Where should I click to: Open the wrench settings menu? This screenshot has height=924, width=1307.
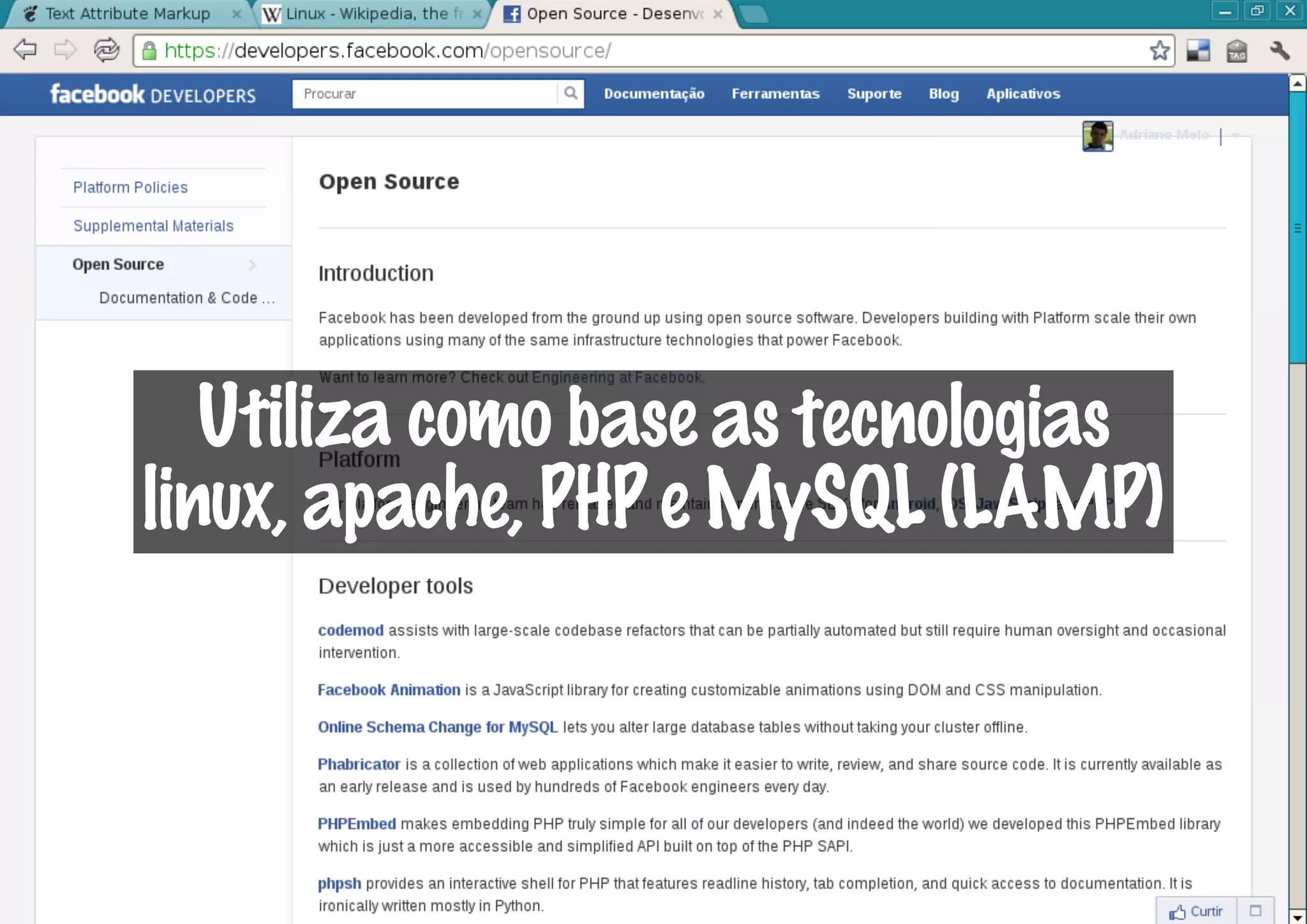[1280, 50]
